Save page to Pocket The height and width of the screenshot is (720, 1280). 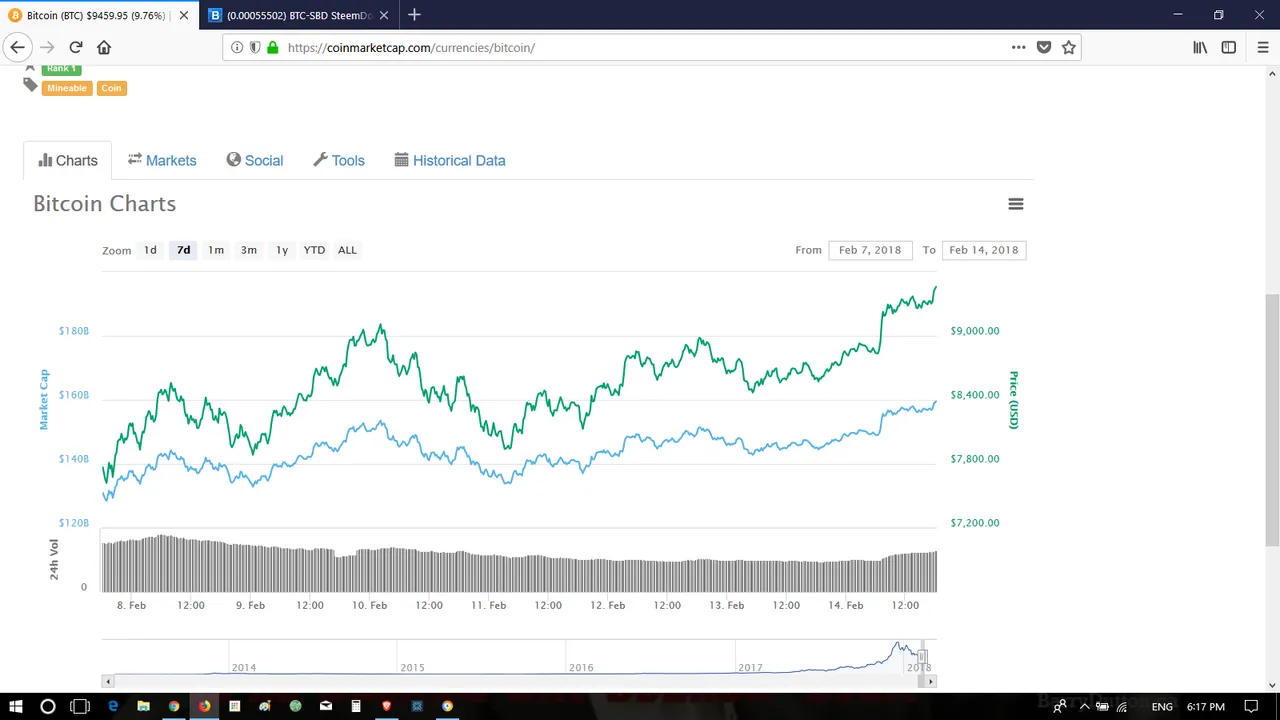(1044, 47)
